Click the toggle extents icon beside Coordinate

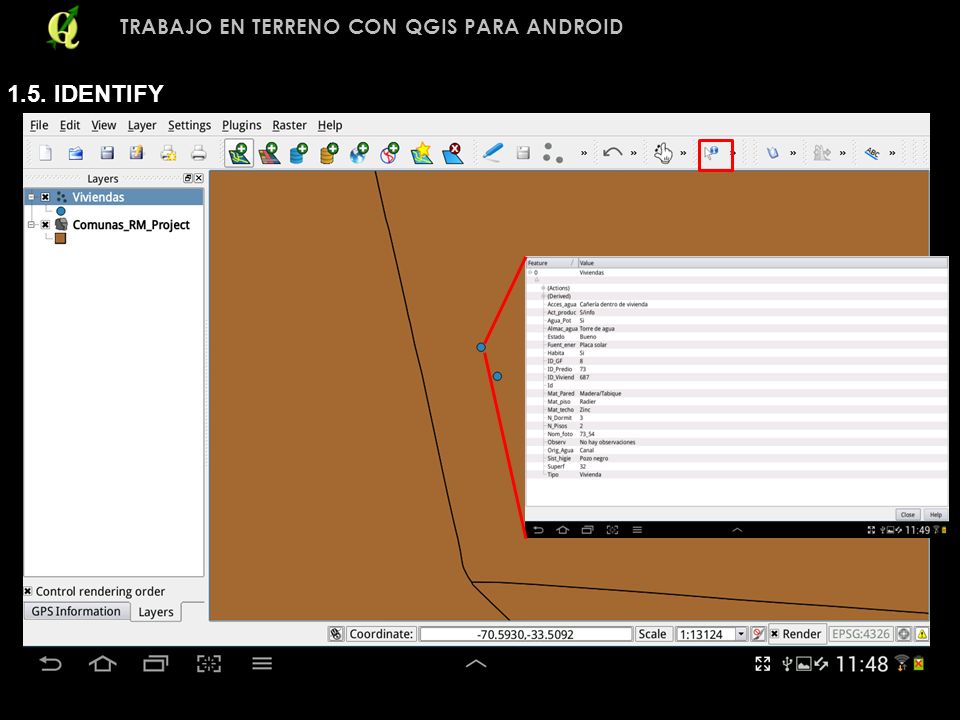click(336, 634)
